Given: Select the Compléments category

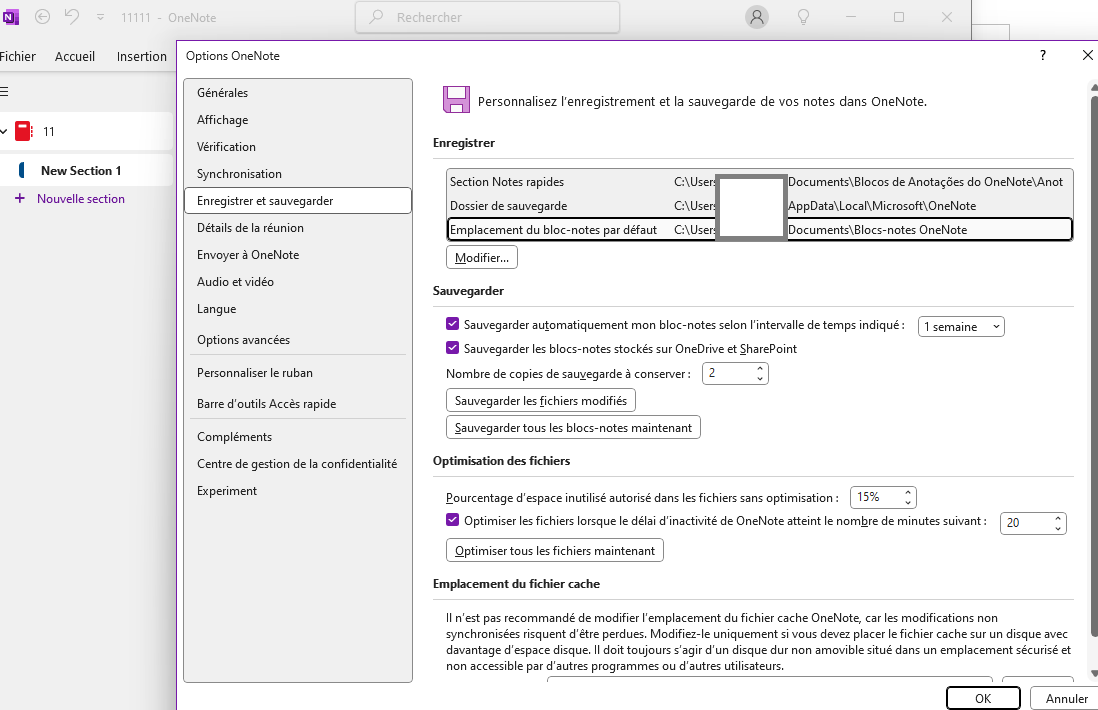Looking at the screenshot, I should [298, 437].
